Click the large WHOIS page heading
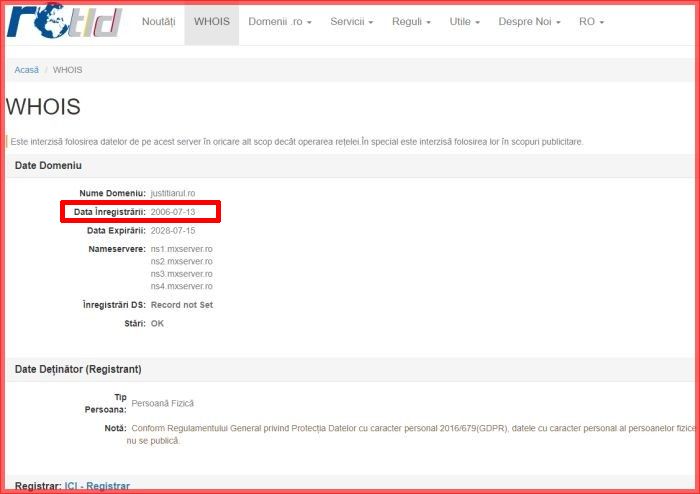700x494 pixels. point(43,107)
